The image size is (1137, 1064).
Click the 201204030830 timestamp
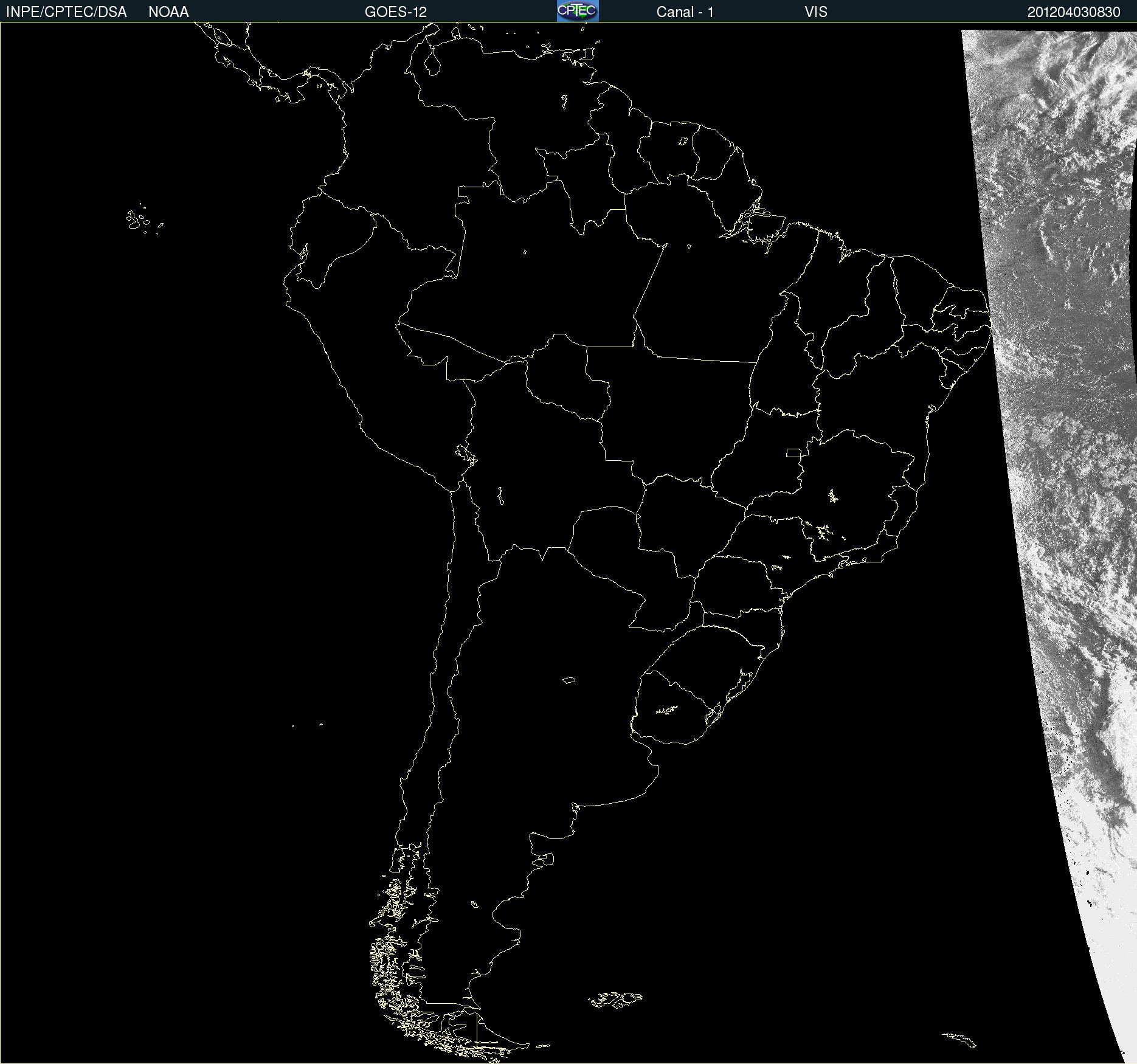[1074, 12]
